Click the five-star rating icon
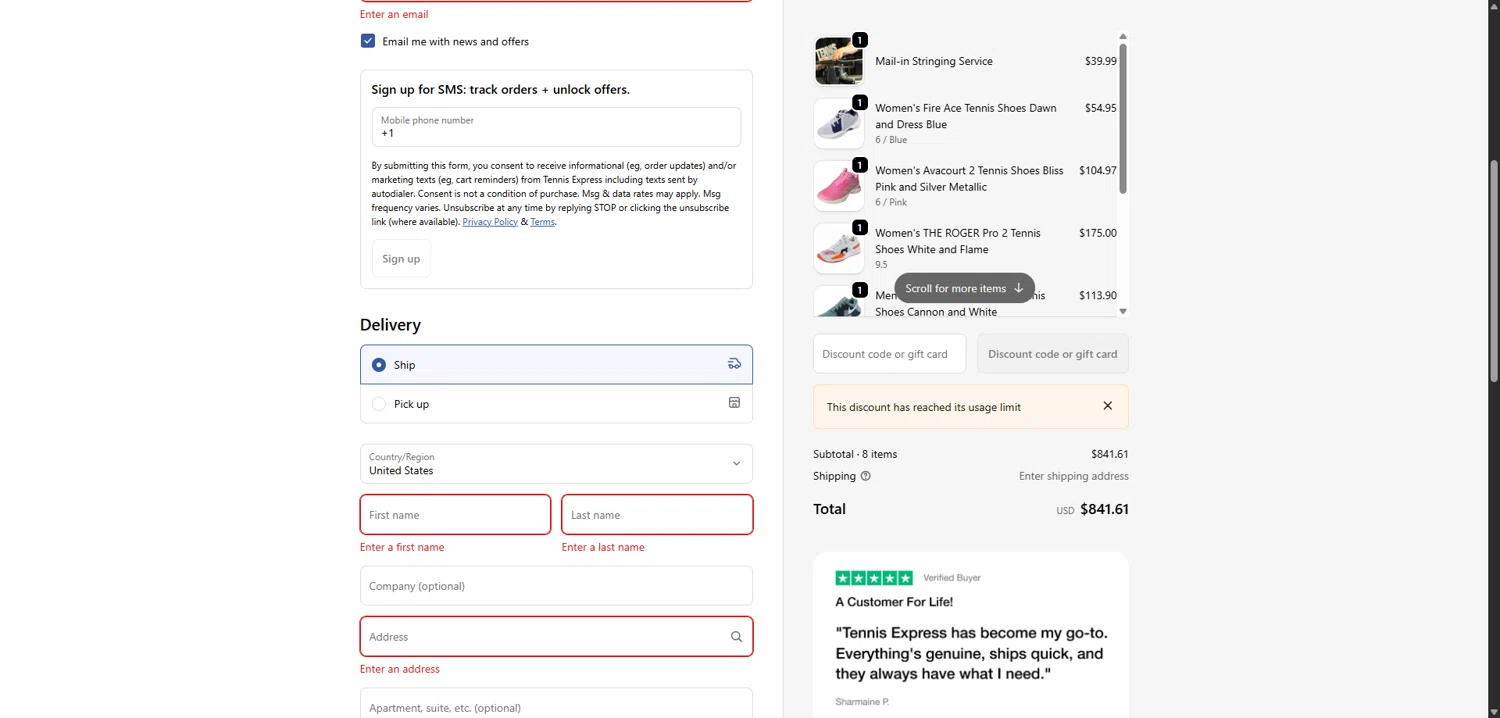 pos(874,578)
